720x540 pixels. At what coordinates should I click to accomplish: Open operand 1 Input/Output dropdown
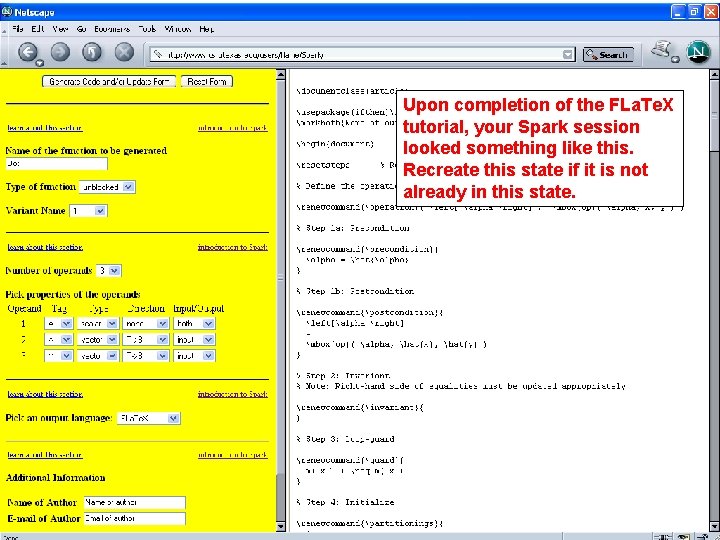194,323
